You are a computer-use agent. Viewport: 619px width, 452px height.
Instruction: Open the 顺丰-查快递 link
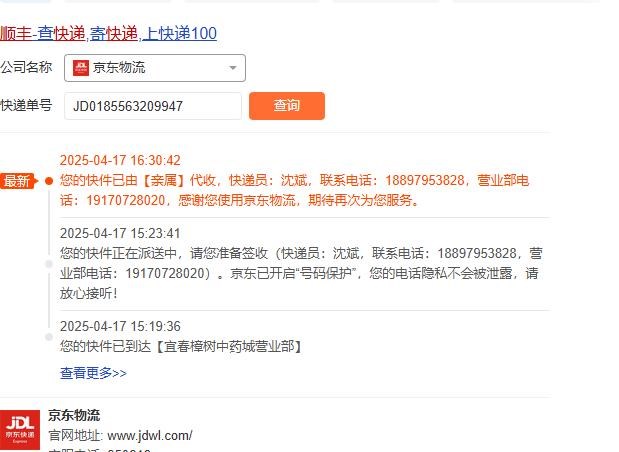[x=43, y=34]
